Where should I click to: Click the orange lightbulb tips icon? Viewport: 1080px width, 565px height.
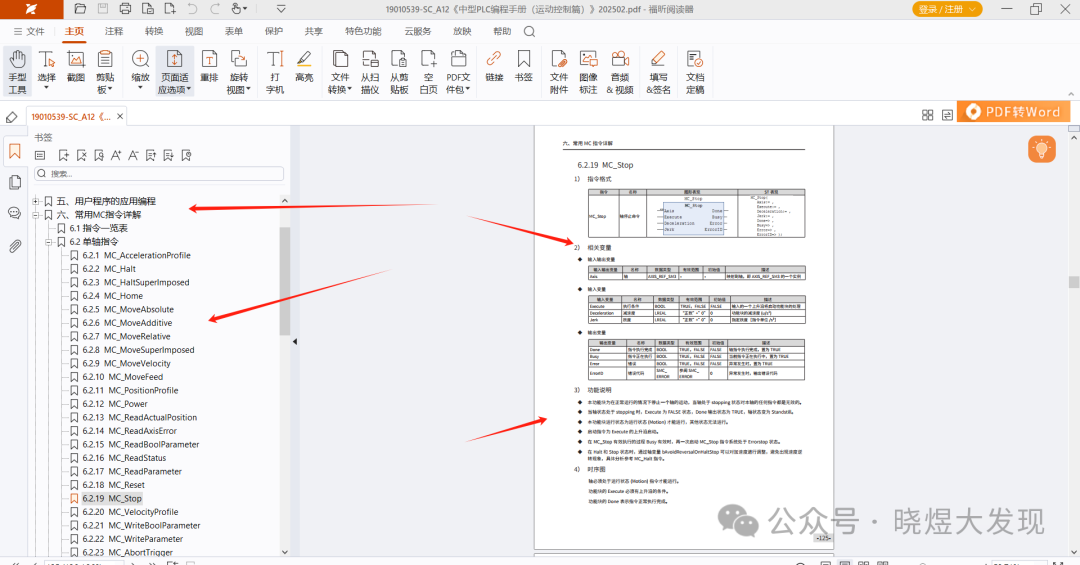point(1042,150)
